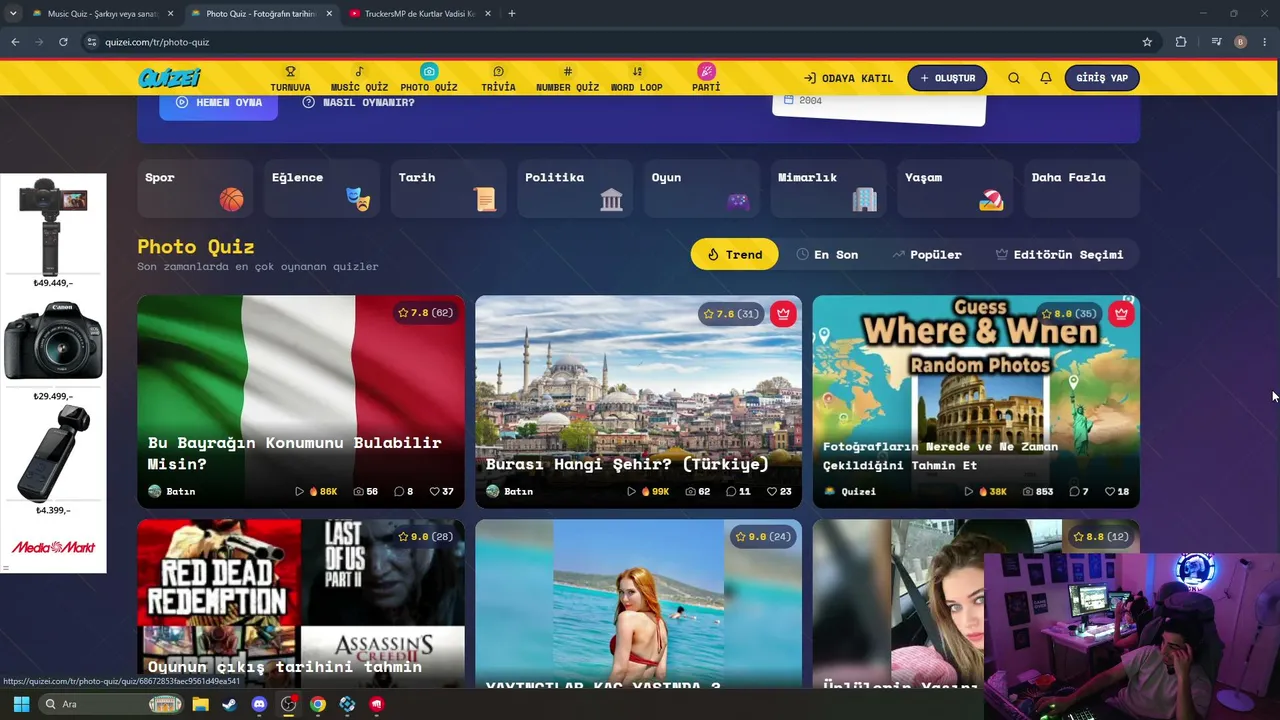Click the crown badge on Where & When quiz

click(x=1121, y=314)
